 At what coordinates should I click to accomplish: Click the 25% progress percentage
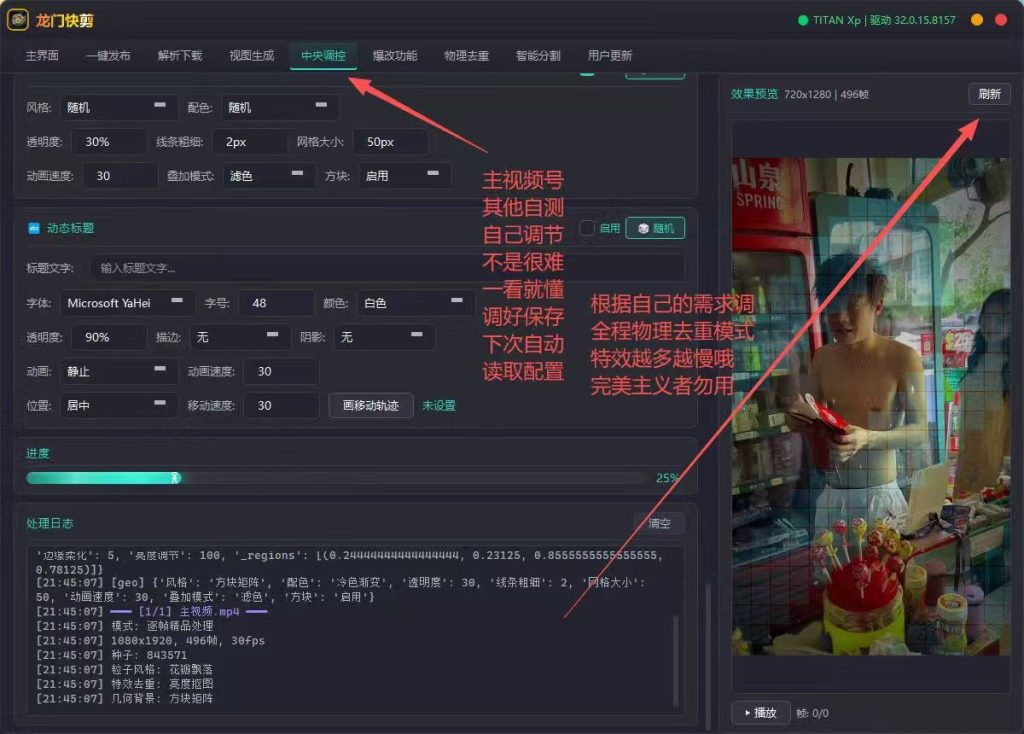pos(667,478)
